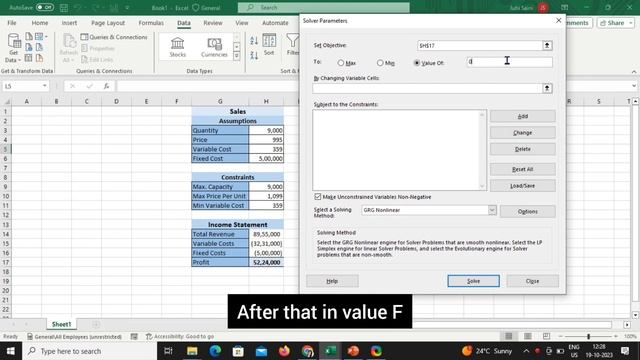The height and width of the screenshot is (360, 640).
Task: Click Sort Z to A icon
Action: pyautogui.click(x=254, y=55)
